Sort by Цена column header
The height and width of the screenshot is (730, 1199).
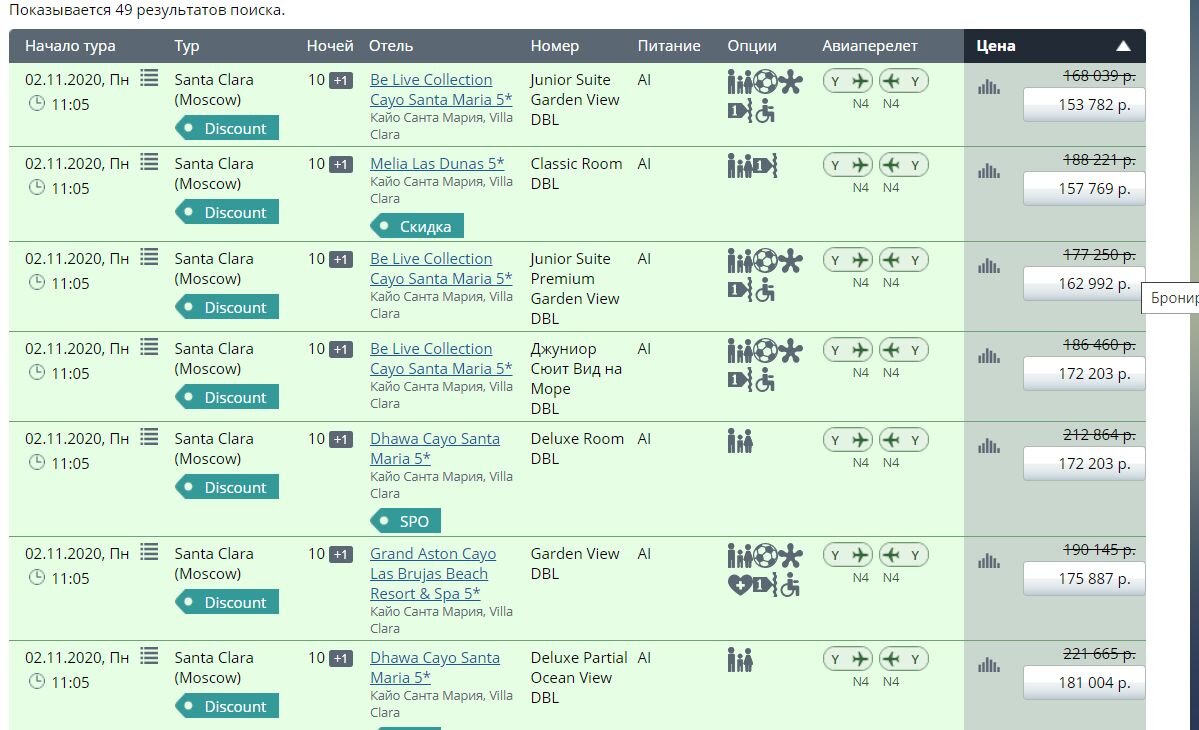coord(996,46)
